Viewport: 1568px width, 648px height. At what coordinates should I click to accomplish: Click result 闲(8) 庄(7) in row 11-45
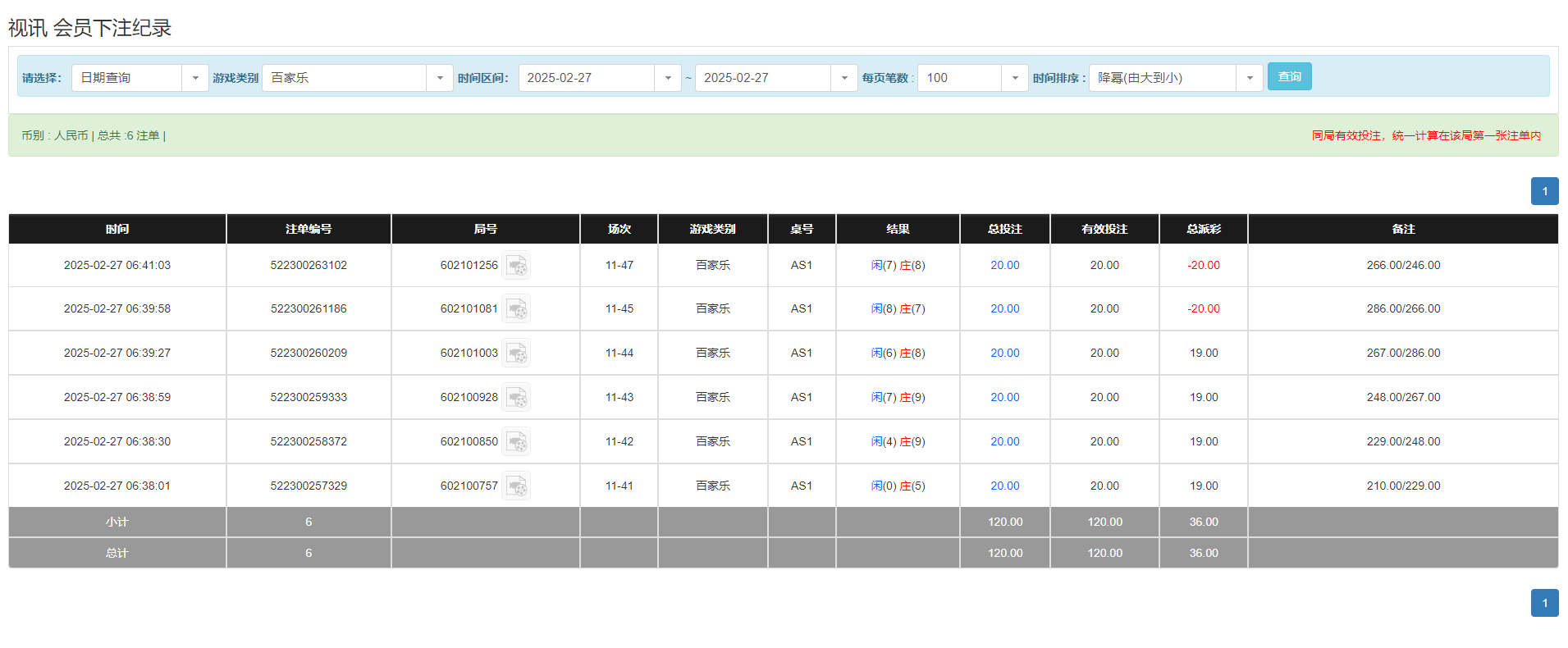[x=898, y=309]
